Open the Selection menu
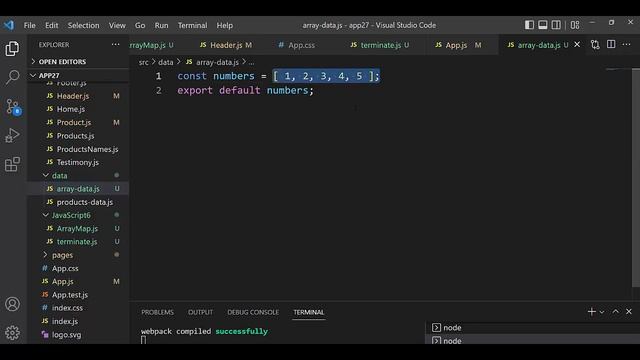 click(83, 25)
